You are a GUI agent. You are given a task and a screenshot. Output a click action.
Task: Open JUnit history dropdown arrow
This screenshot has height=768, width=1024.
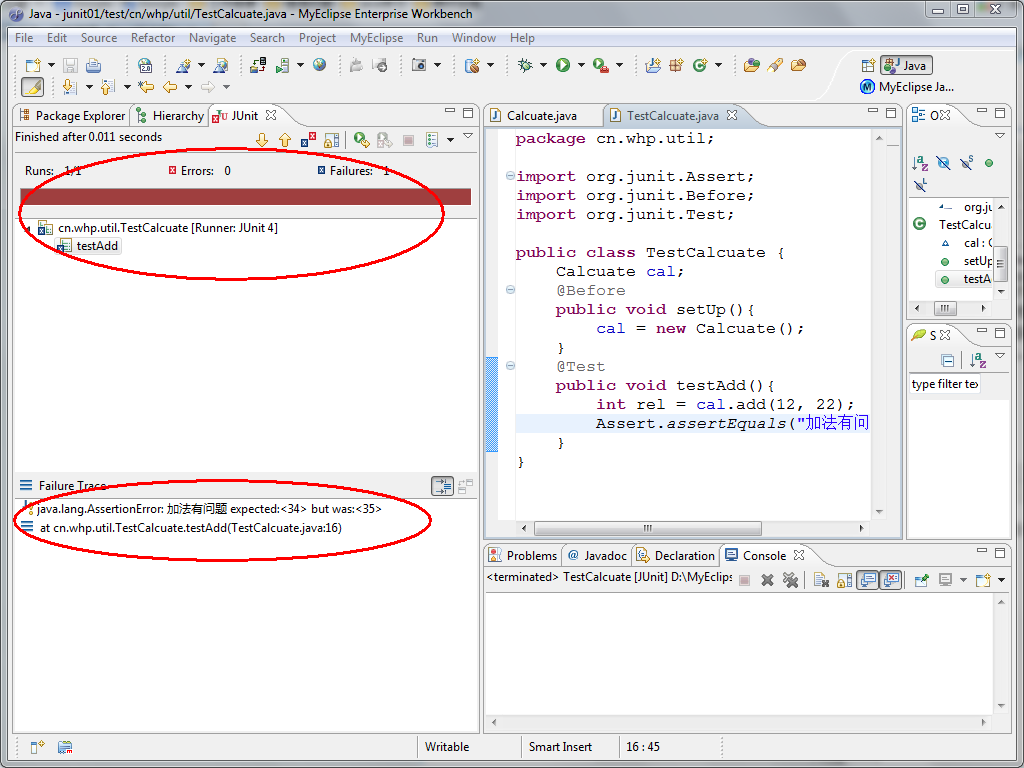click(450, 140)
